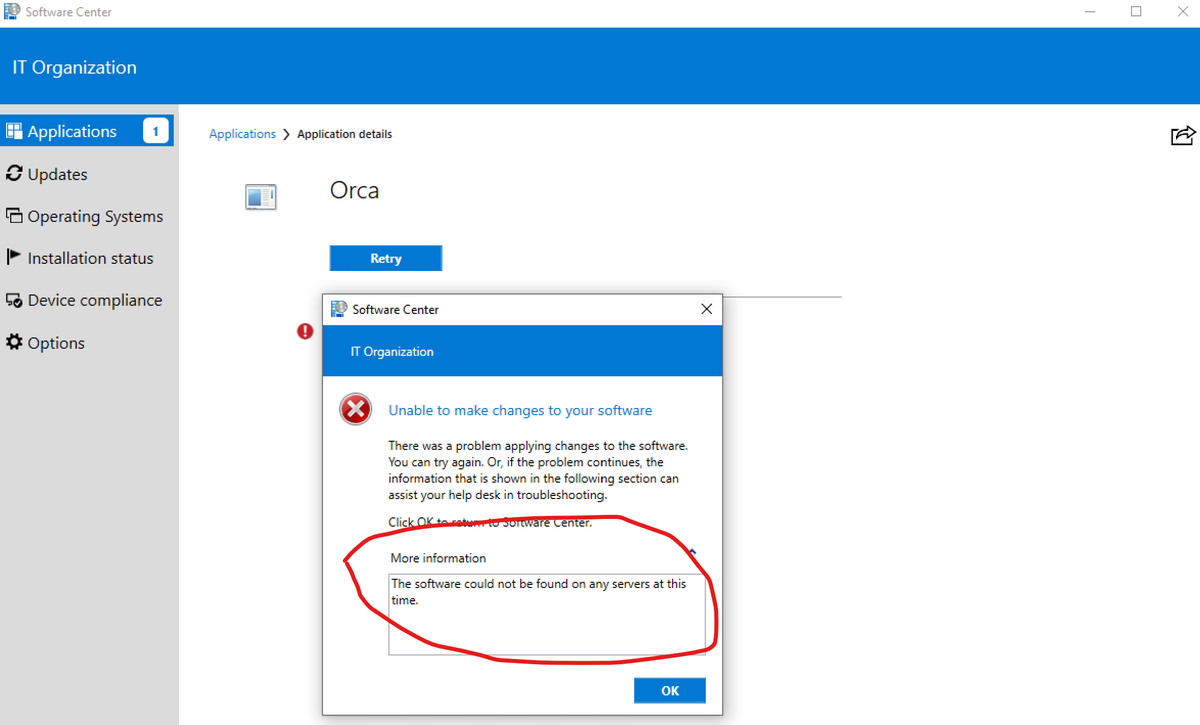Viewport: 1200px width, 725px height.
Task: Click 'IT Organization' in the dialog banner
Action: [392, 352]
